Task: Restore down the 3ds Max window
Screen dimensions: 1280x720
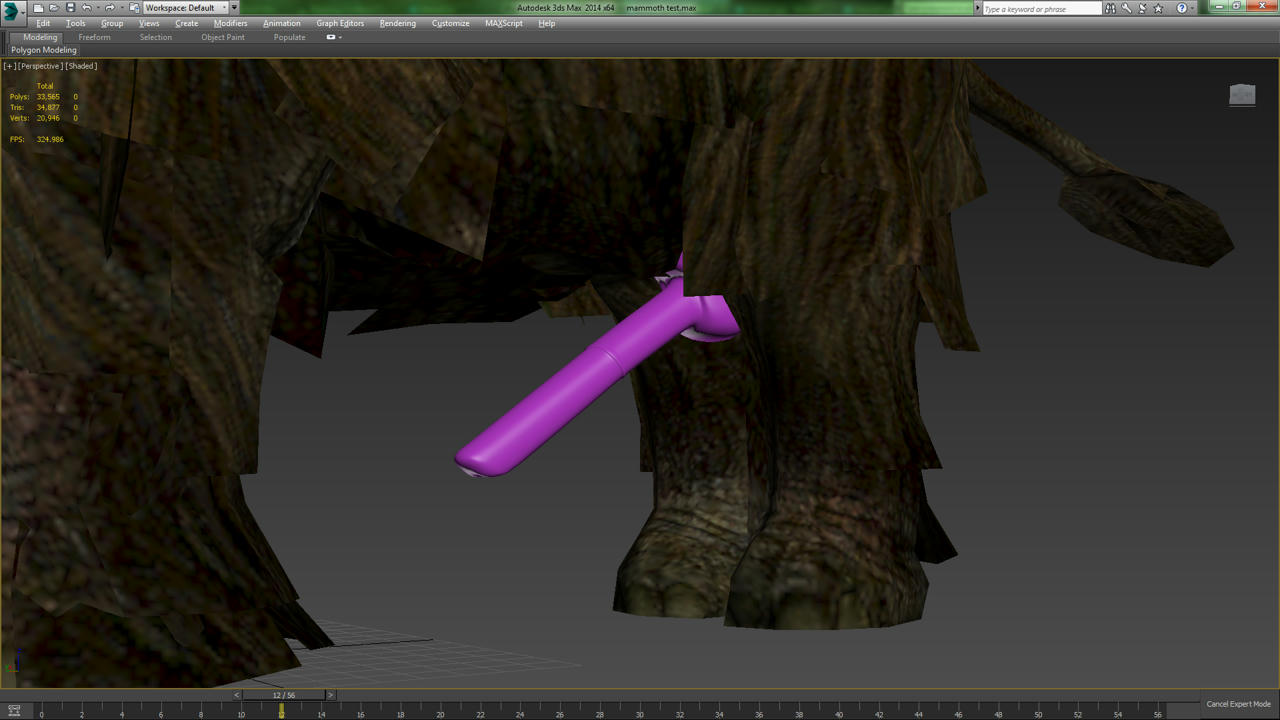Action: tap(1237, 6)
